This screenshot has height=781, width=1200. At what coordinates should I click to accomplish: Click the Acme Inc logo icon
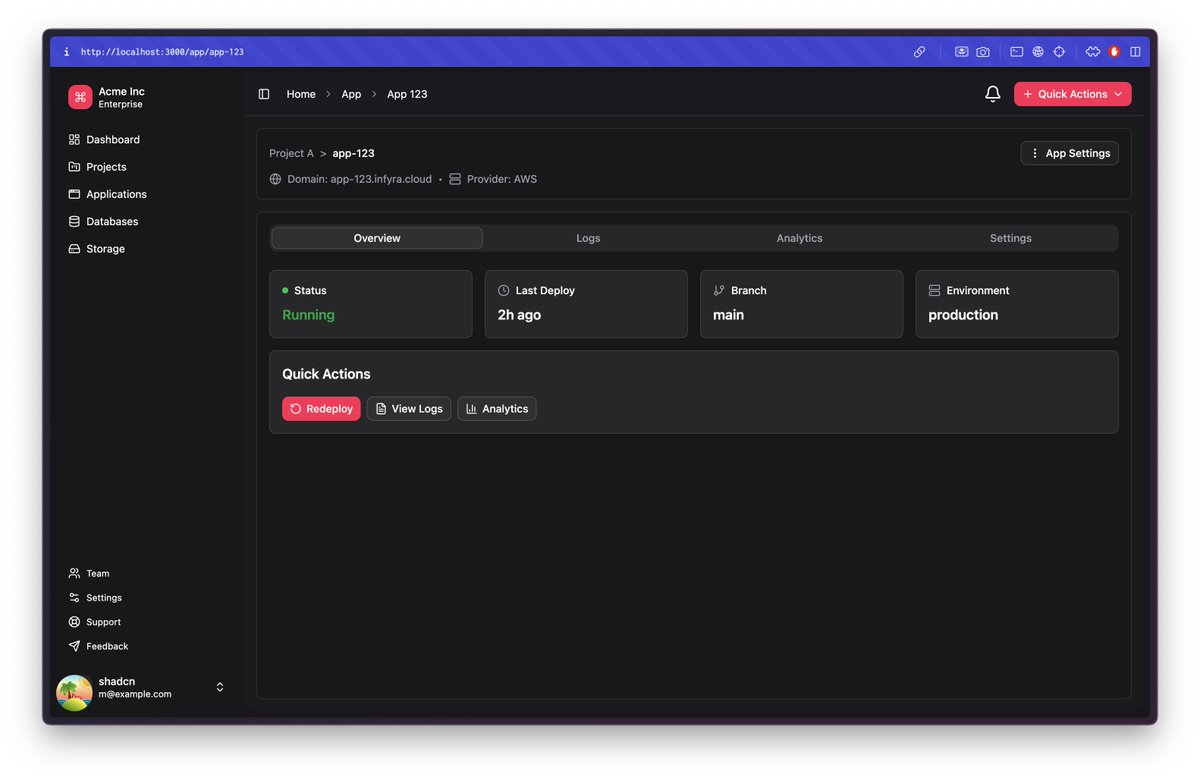click(80, 97)
